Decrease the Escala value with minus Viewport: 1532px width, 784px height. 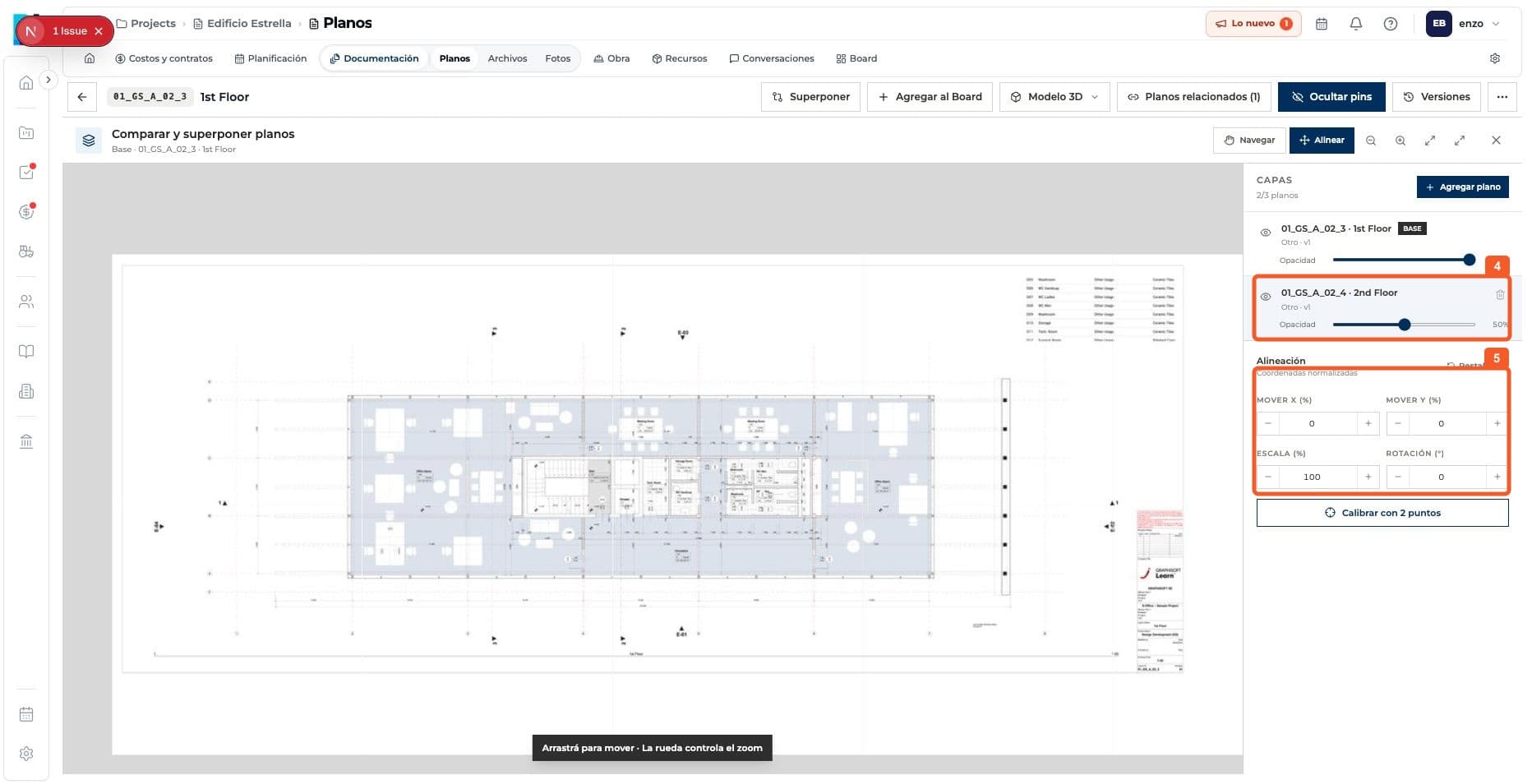coord(1268,477)
